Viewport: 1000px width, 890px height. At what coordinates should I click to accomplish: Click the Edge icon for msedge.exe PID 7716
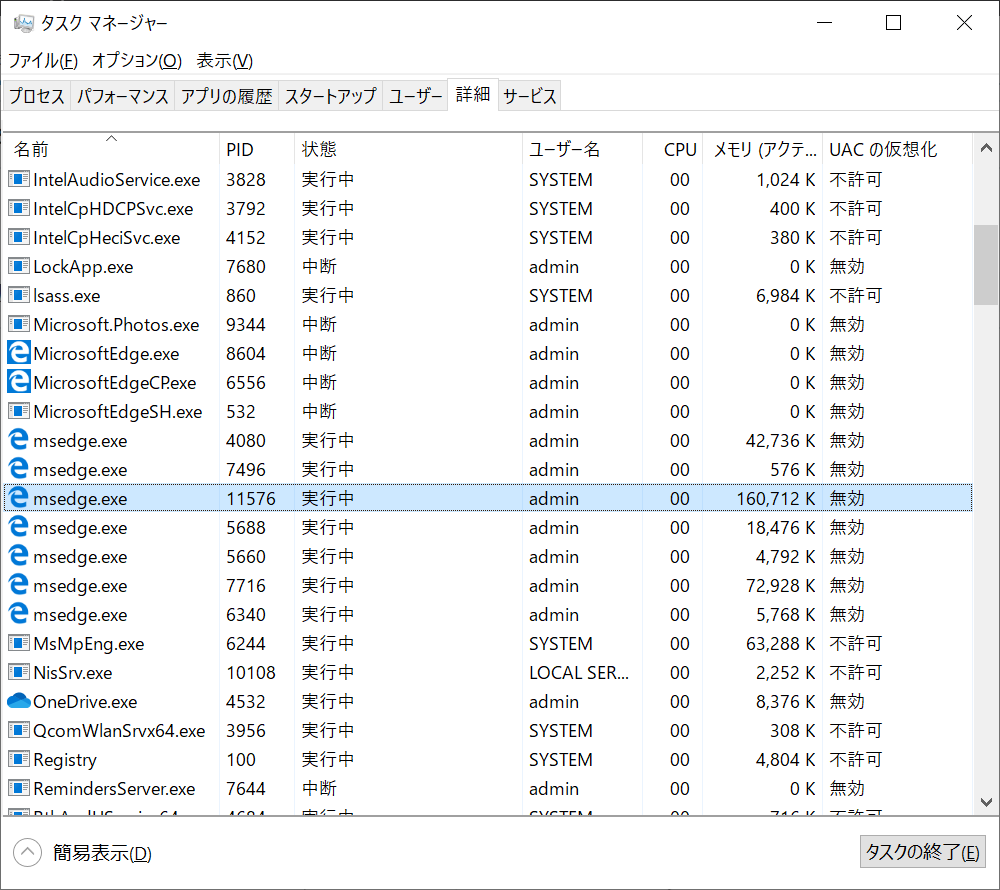pyautogui.click(x=18, y=585)
